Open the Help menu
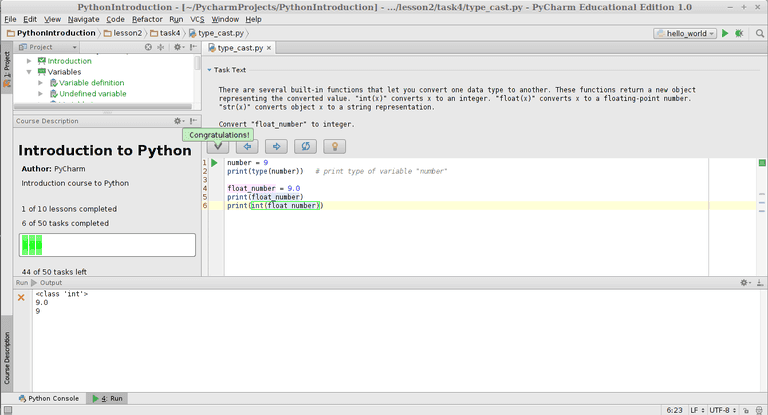This screenshot has width=768, height=415. pyautogui.click(x=253, y=19)
